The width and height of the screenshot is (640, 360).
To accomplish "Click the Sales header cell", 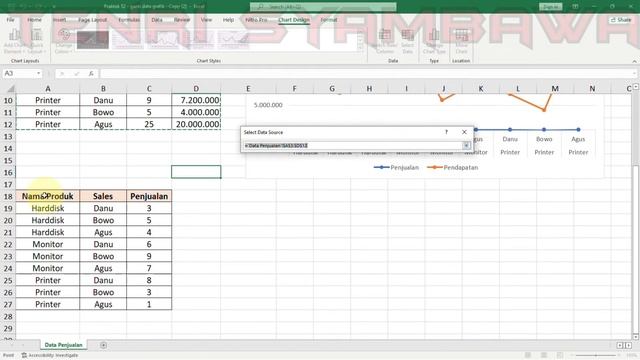I will pyautogui.click(x=103, y=196).
